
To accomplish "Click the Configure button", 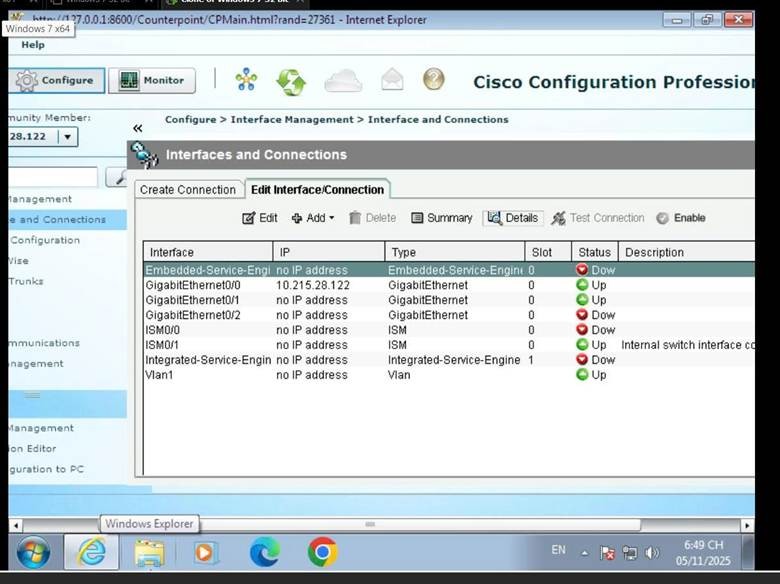I will coord(55,81).
